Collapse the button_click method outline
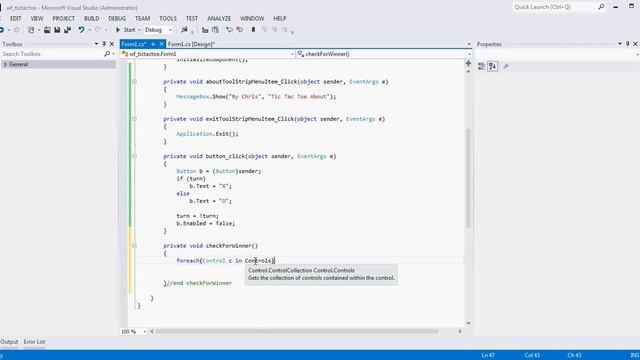This screenshot has height=360, width=640. 134,156
